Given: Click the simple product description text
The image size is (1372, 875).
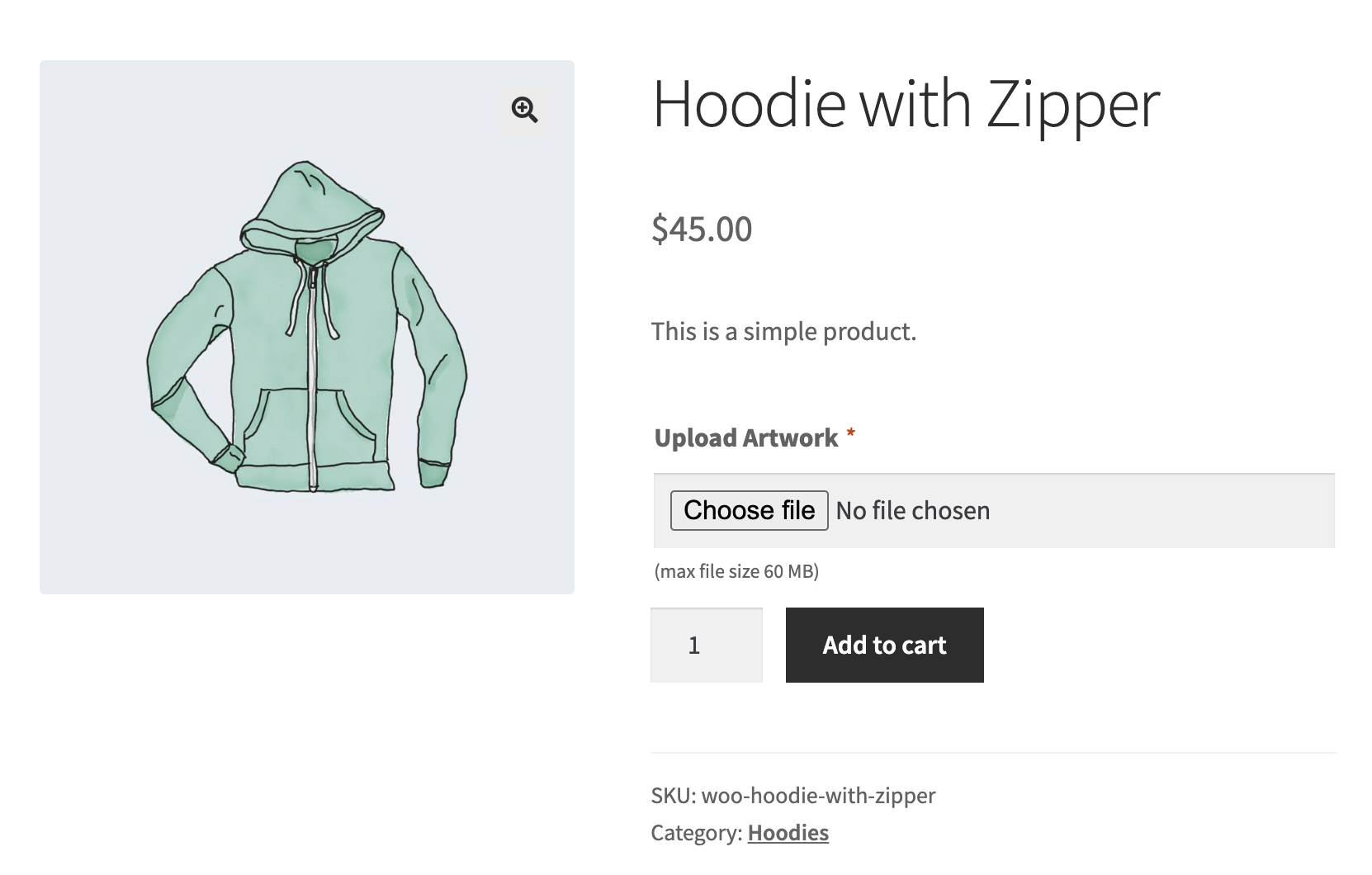Looking at the screenshot, I should coord(783,331).
